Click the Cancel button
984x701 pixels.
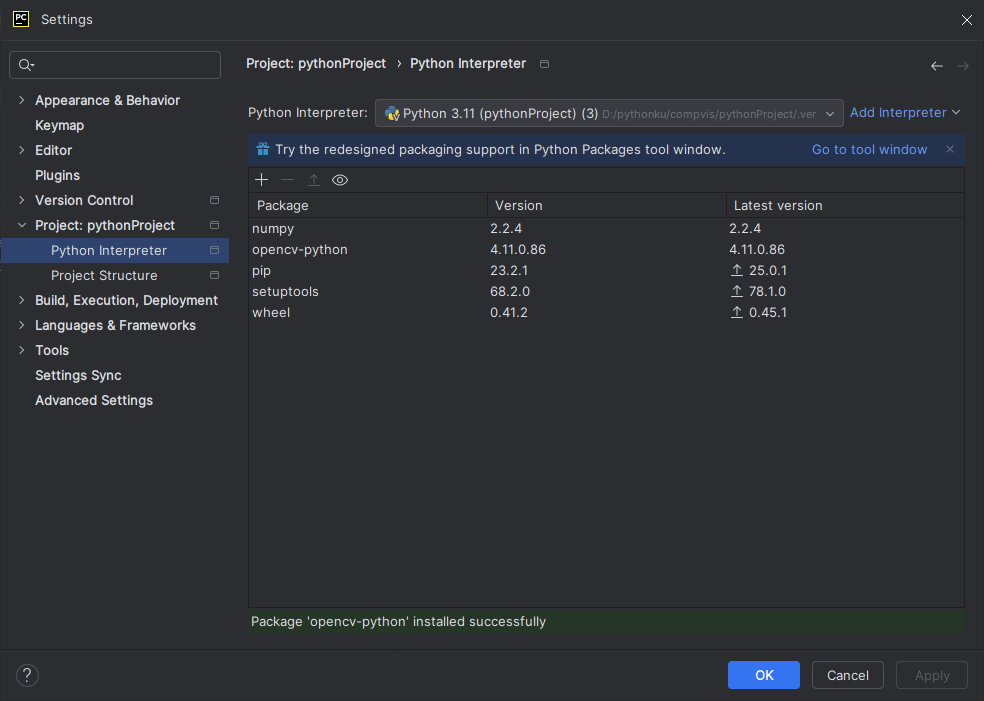[x=848, y=675]
